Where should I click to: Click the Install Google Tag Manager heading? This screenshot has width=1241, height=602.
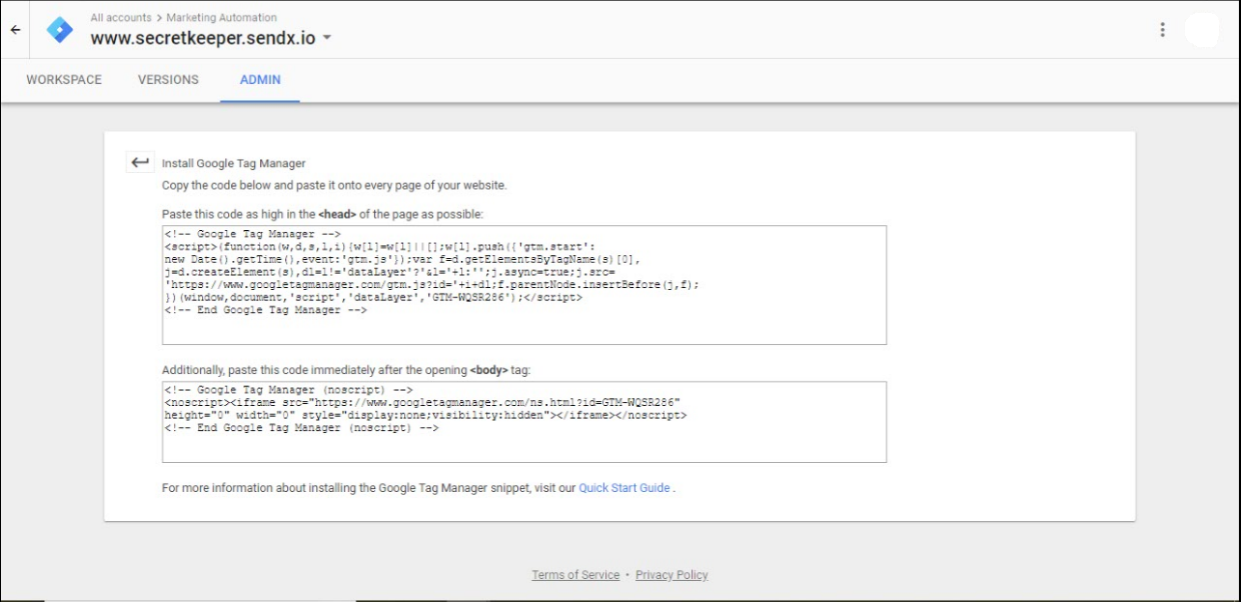click(234, 163)
